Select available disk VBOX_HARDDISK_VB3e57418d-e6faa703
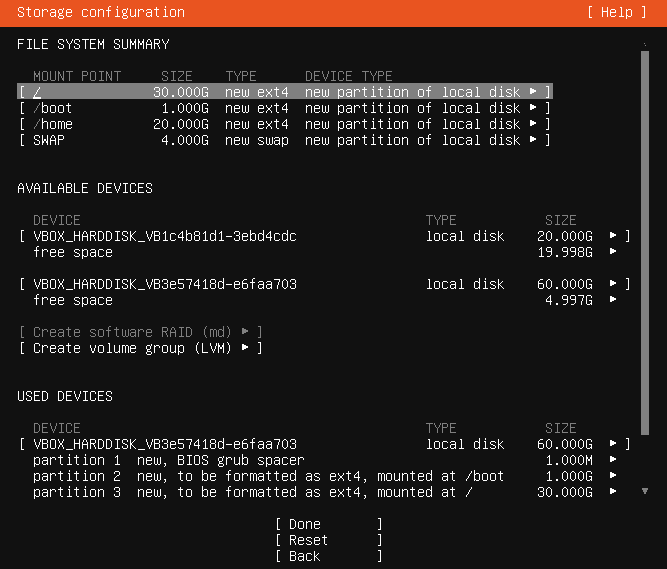This screenshot has height=569, width=667. [325, 284]
